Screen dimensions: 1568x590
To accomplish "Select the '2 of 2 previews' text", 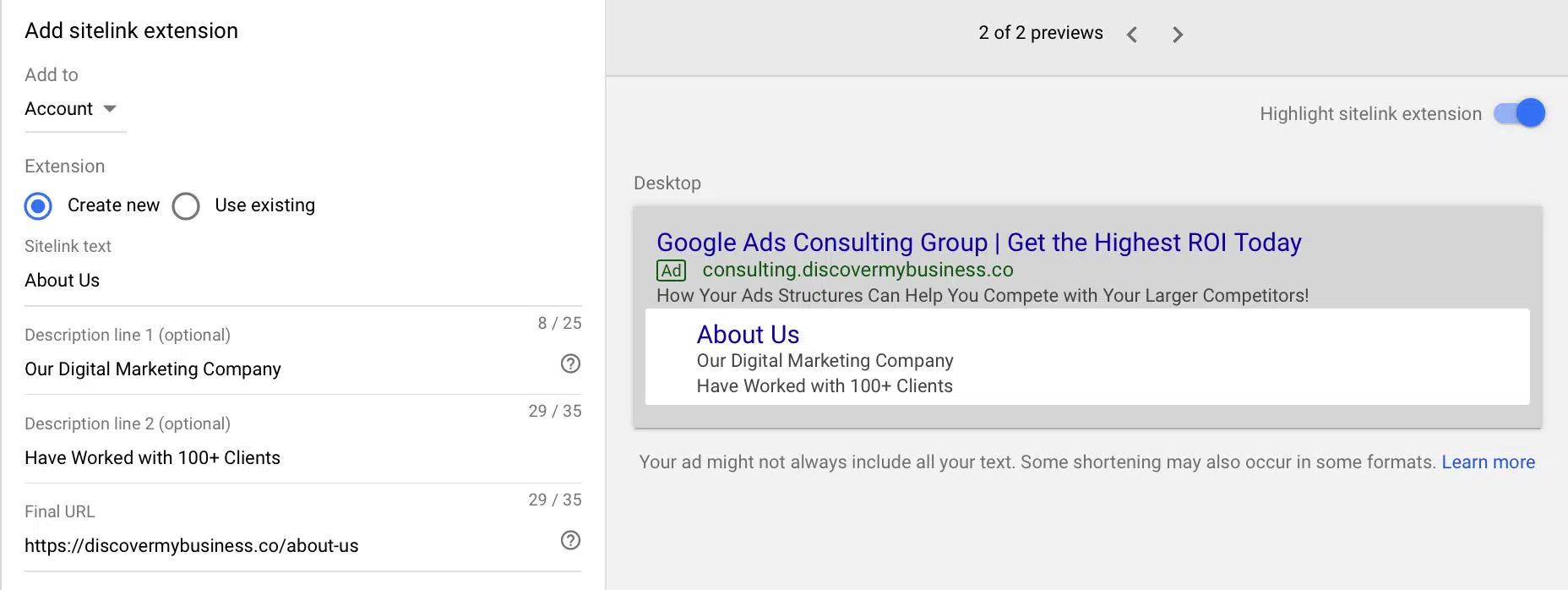I will [1041, 33].
